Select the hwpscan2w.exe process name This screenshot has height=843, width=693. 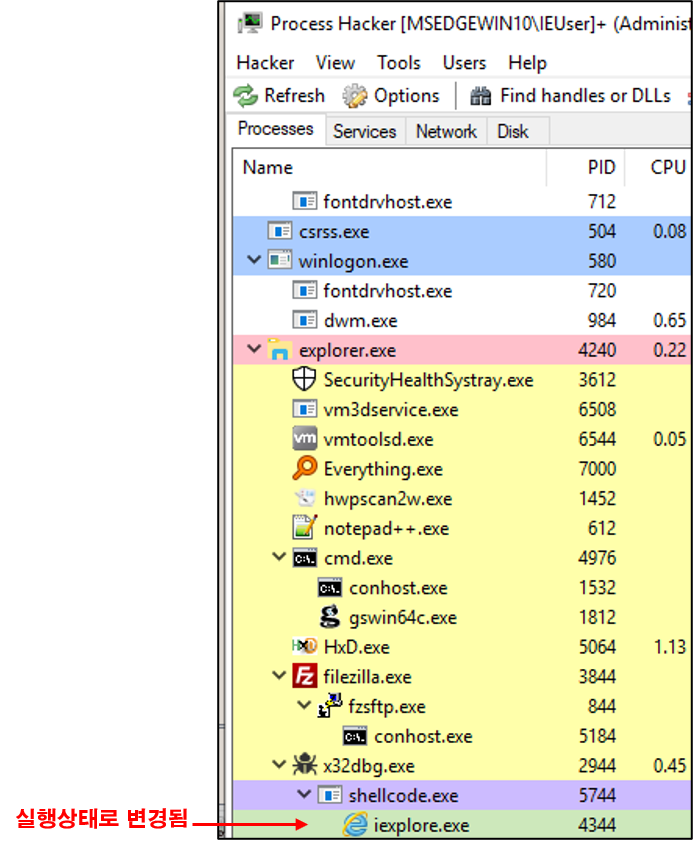click(388, 499)
